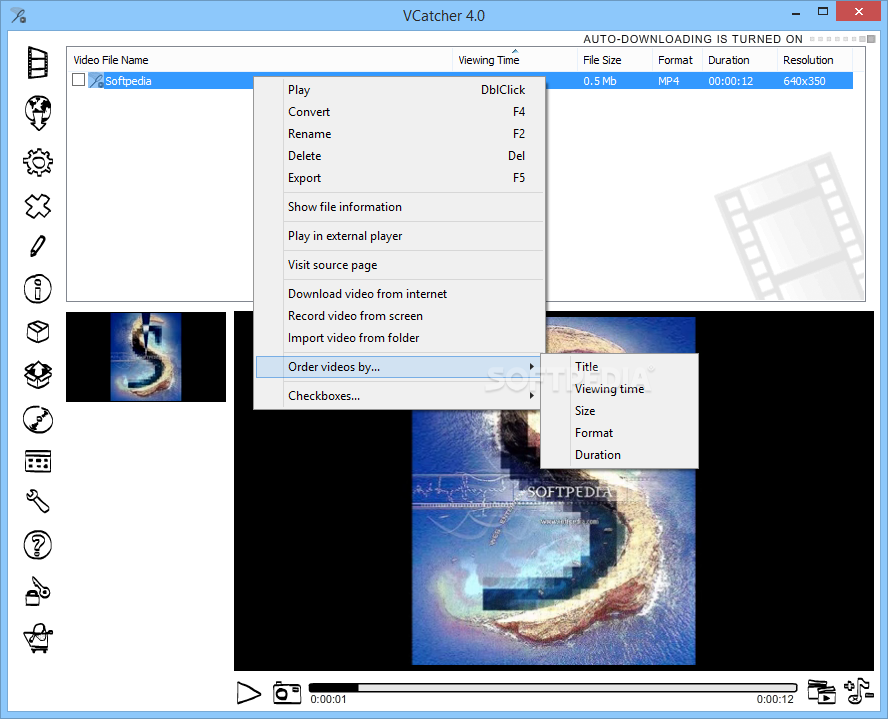Choose Download video from internet
This screenshot has width=888, height=719.
tap(398, 294)
